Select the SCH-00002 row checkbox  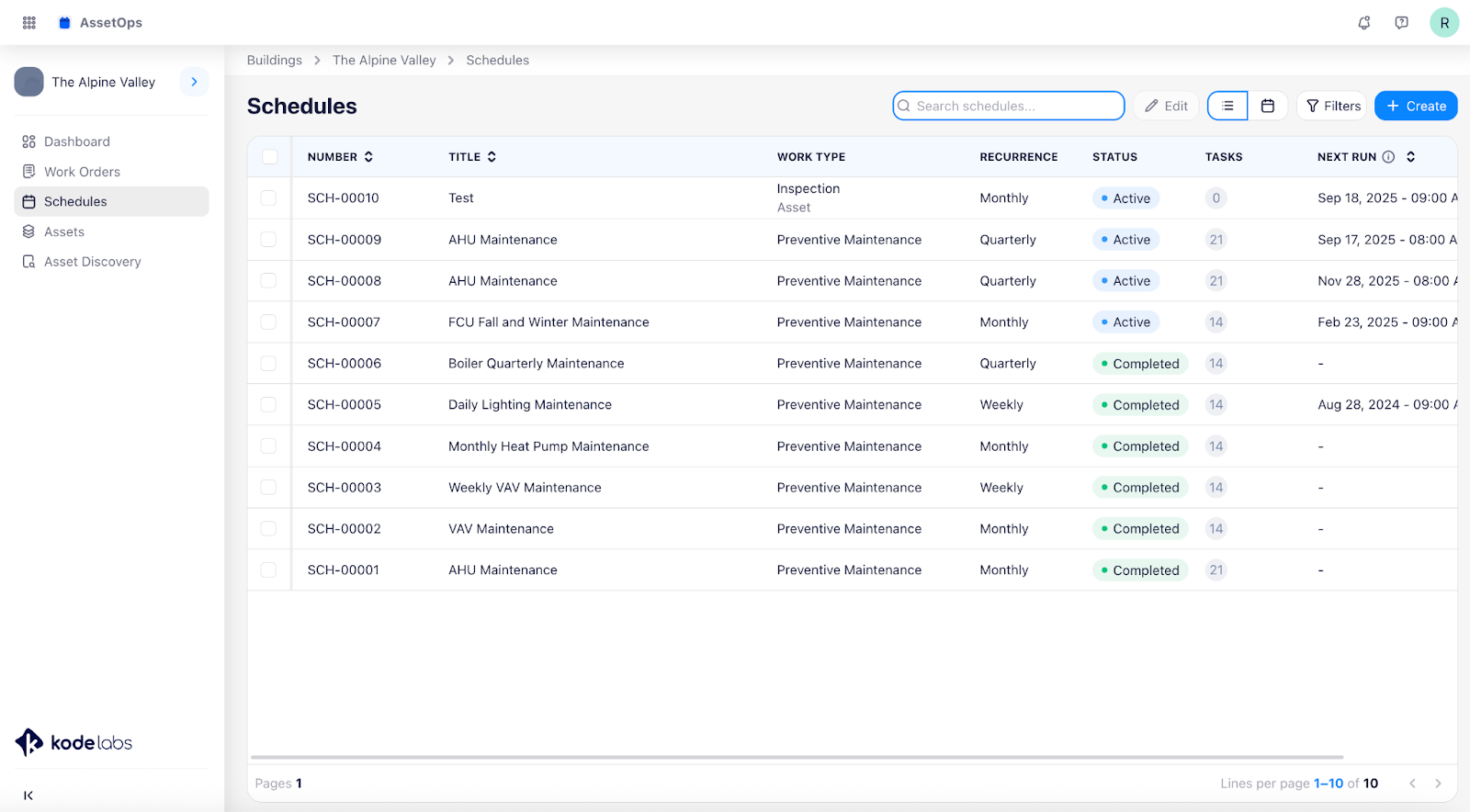pos(268,529)
